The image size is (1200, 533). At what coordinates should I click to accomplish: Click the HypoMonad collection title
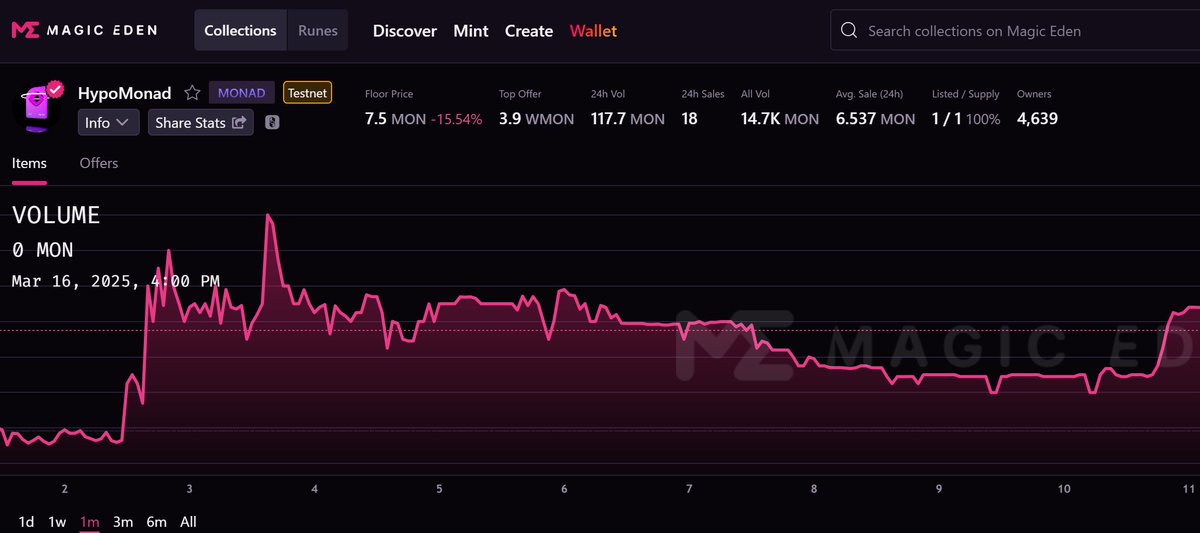pyautogui.click(x=125, y=93)
